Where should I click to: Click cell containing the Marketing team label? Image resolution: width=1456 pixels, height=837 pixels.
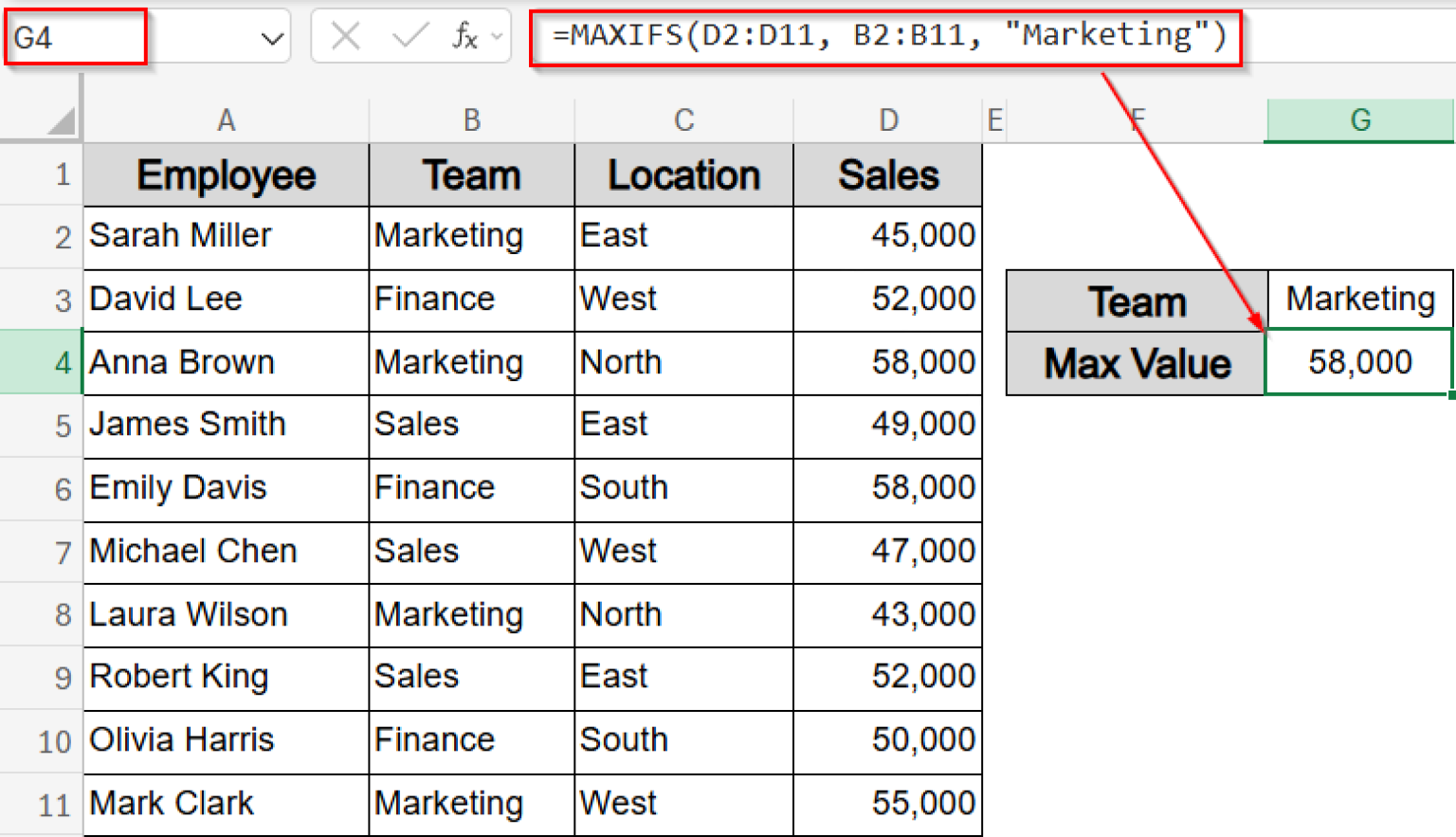point(1357,300)
